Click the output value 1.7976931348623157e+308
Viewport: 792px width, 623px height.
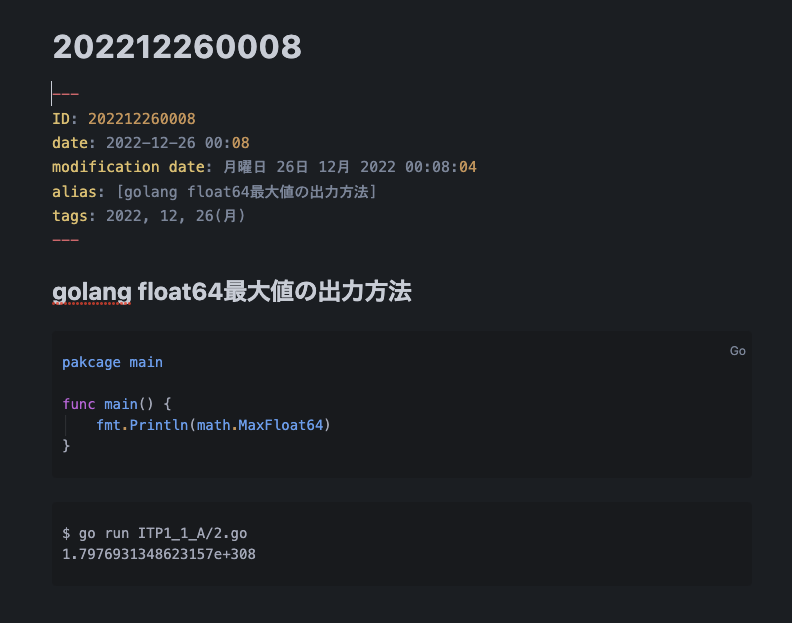click(159, 554)
